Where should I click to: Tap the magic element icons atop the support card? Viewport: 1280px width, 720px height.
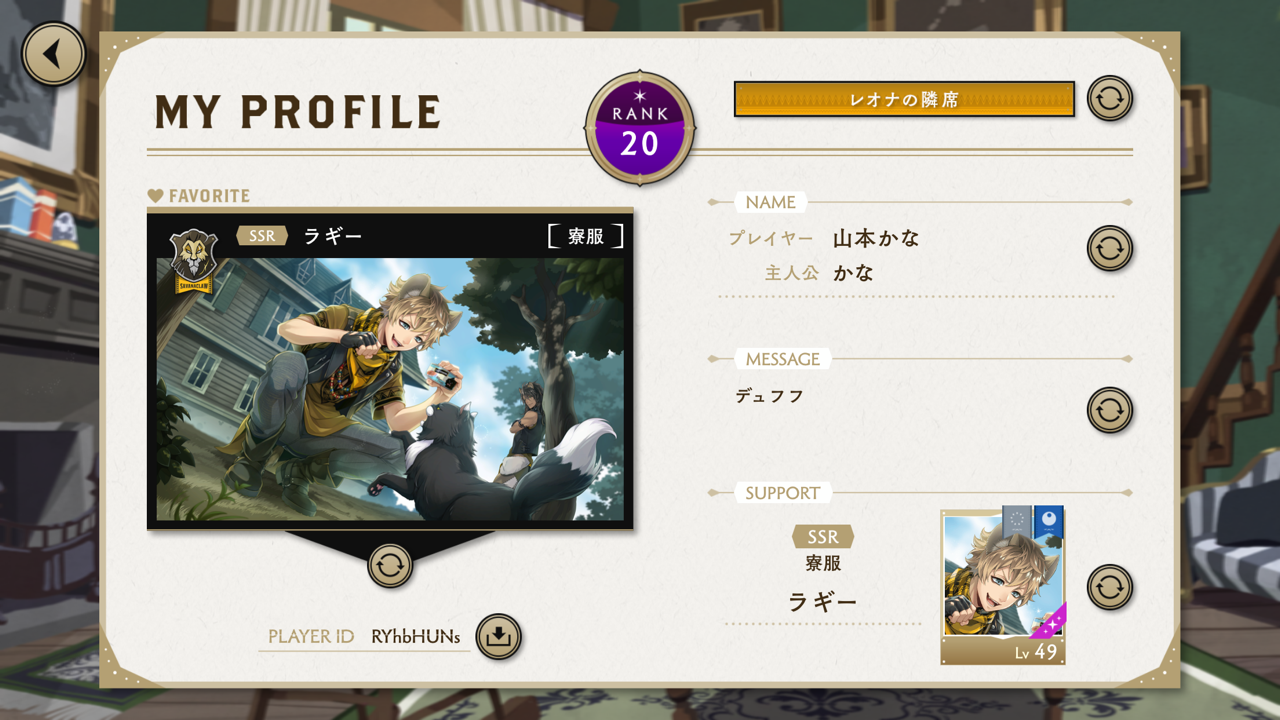coord(1033,521)
